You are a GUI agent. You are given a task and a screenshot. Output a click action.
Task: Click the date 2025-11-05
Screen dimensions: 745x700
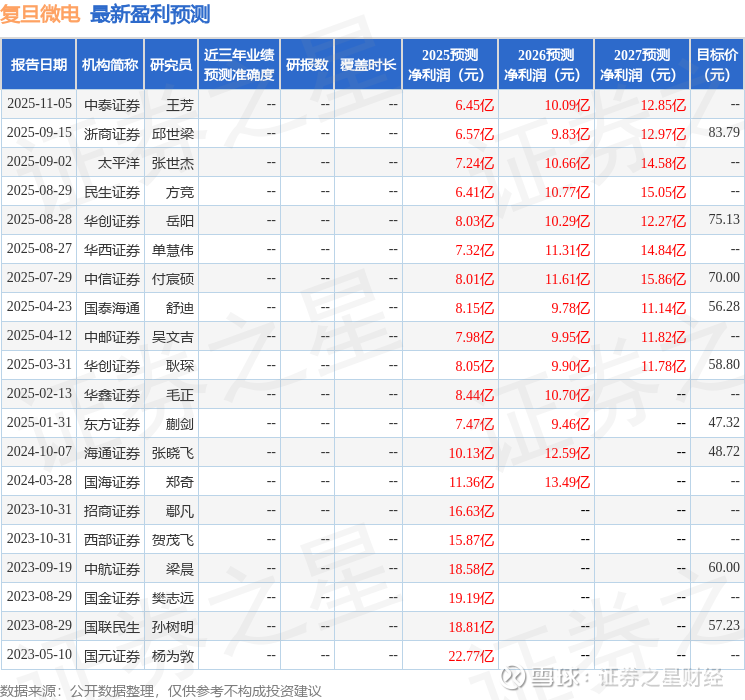[39, 104]
